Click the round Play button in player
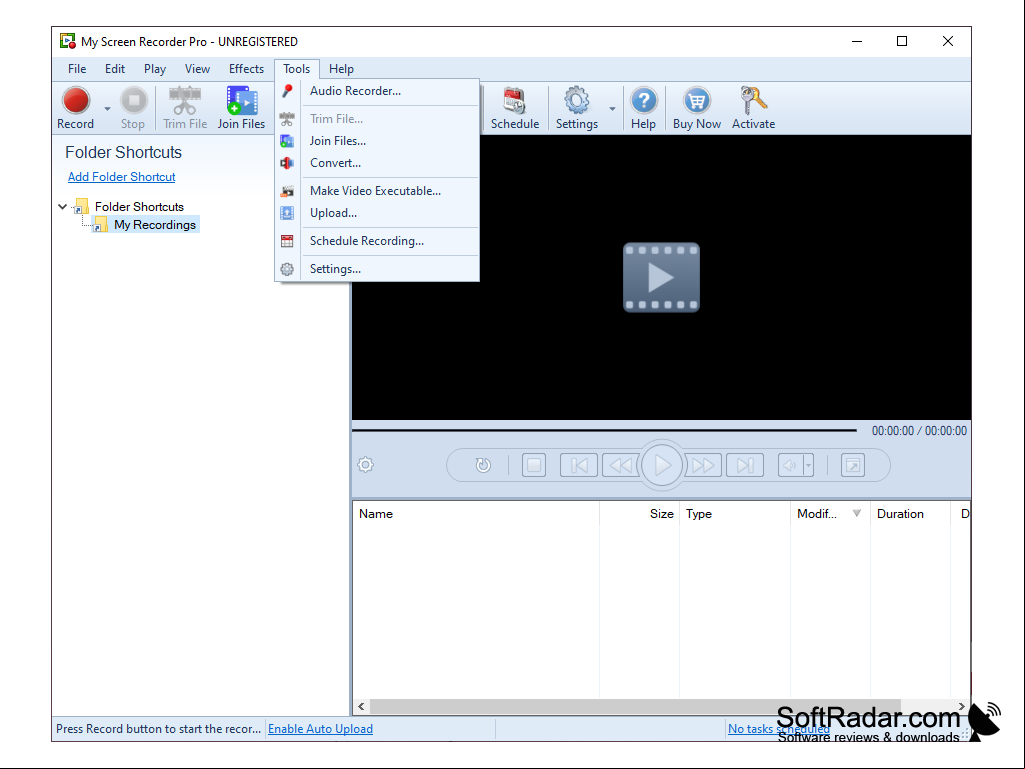The height and width of the screenshot is (769, 1025). click(662, 465)
